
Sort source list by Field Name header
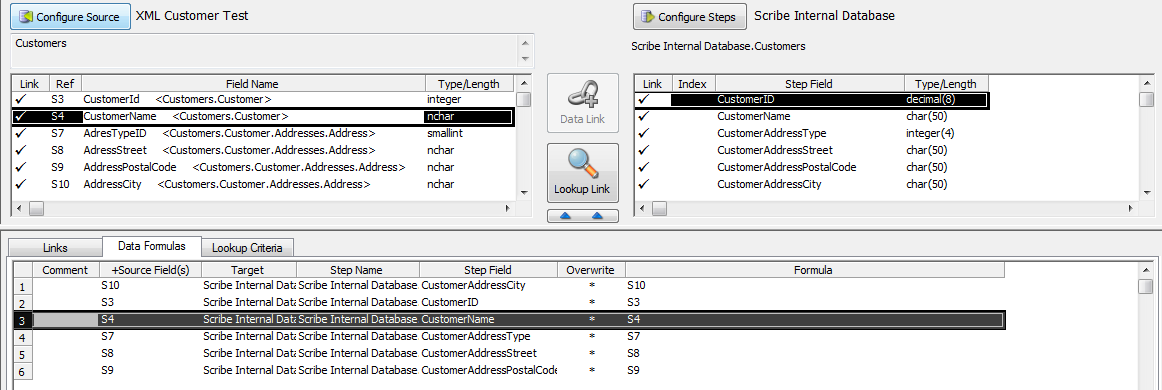pyautogui.click(x=253, y=84)
